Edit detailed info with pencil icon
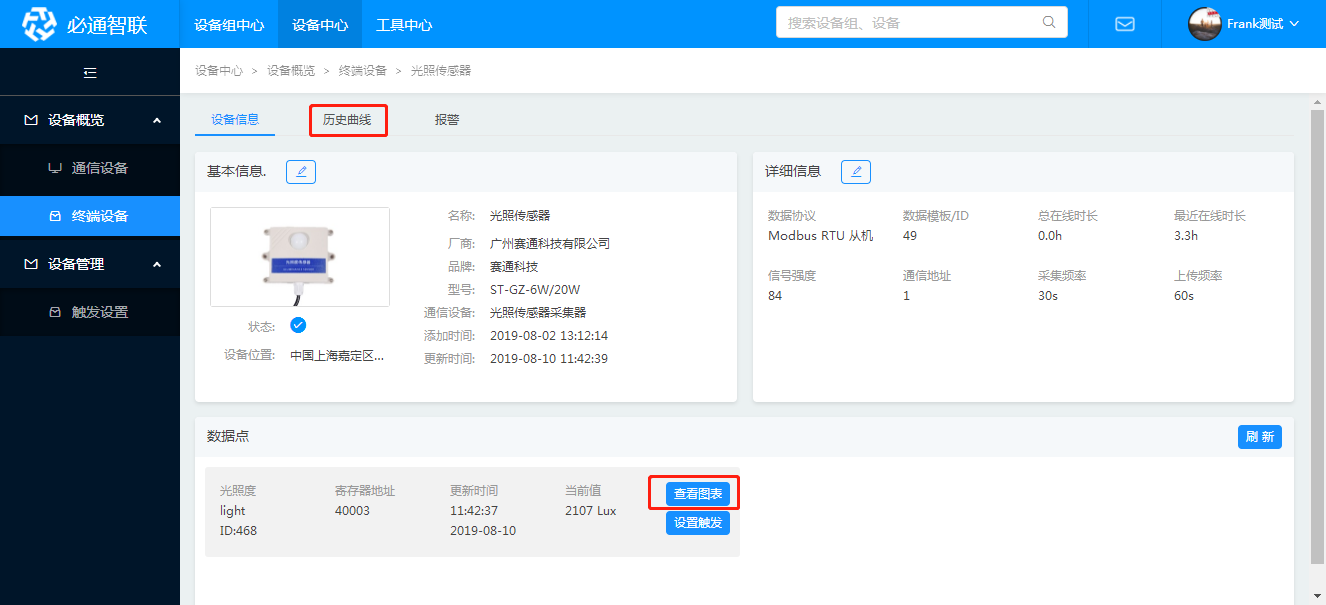 (x=856, y=171)
